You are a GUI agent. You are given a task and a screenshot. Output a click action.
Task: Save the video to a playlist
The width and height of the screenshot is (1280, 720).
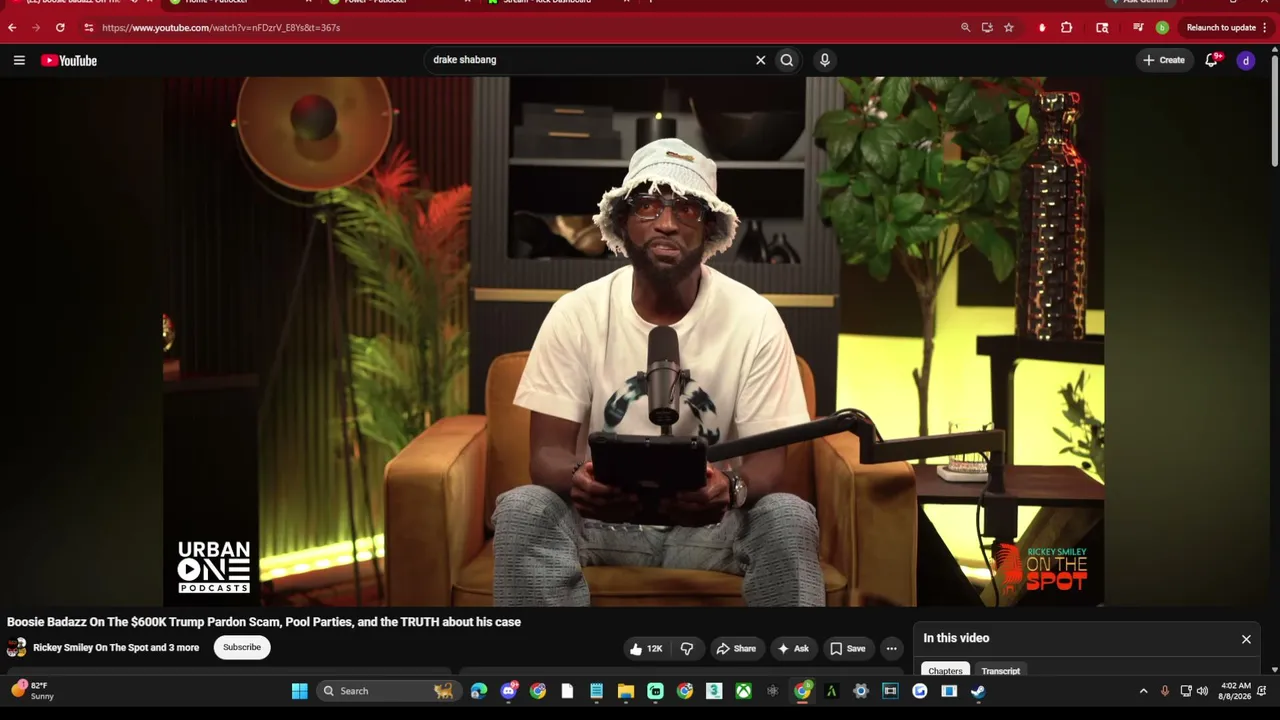[848, 649]
